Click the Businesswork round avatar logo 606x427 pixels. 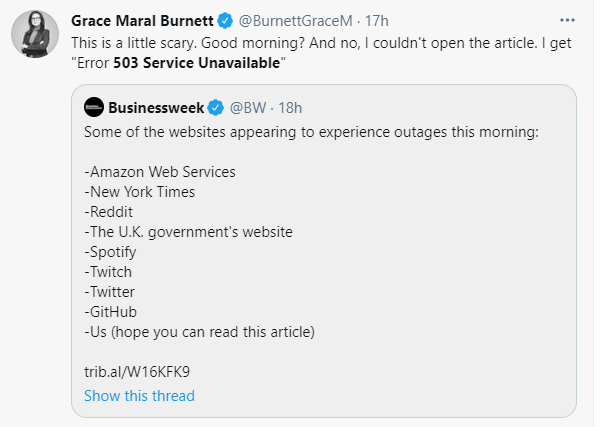click(94, 107)
